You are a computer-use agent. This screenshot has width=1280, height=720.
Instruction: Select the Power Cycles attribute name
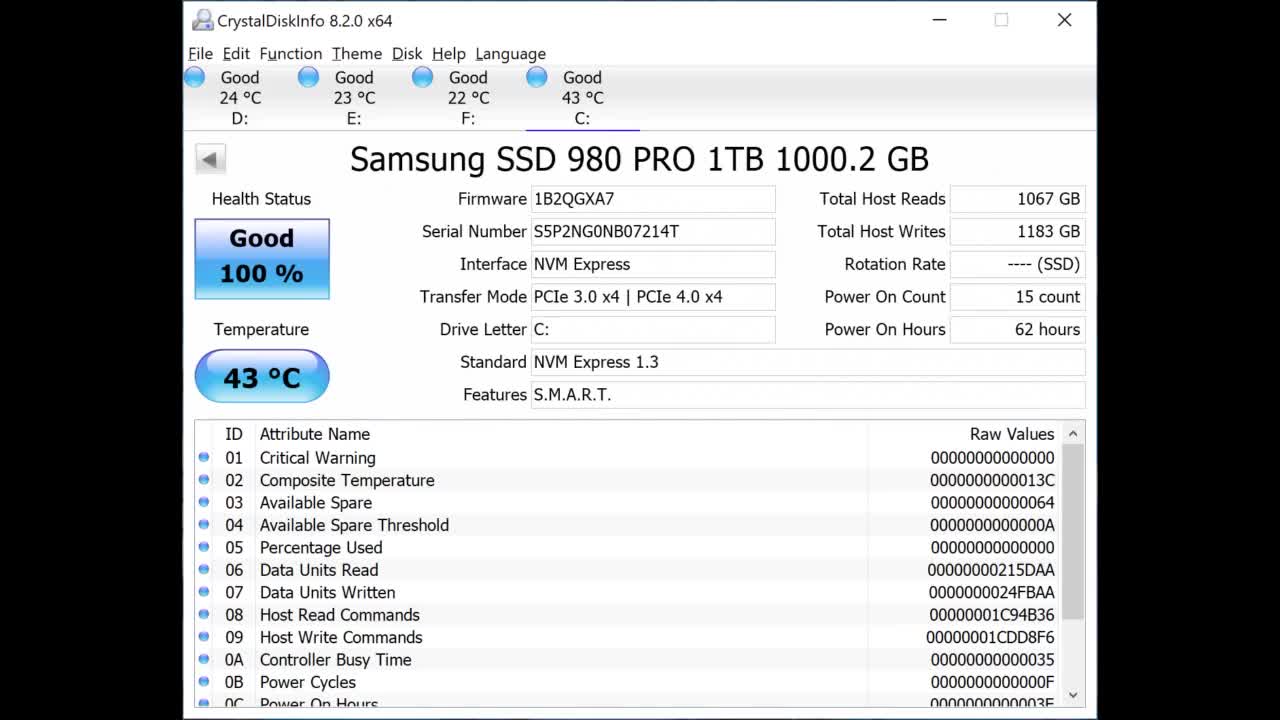308,682
